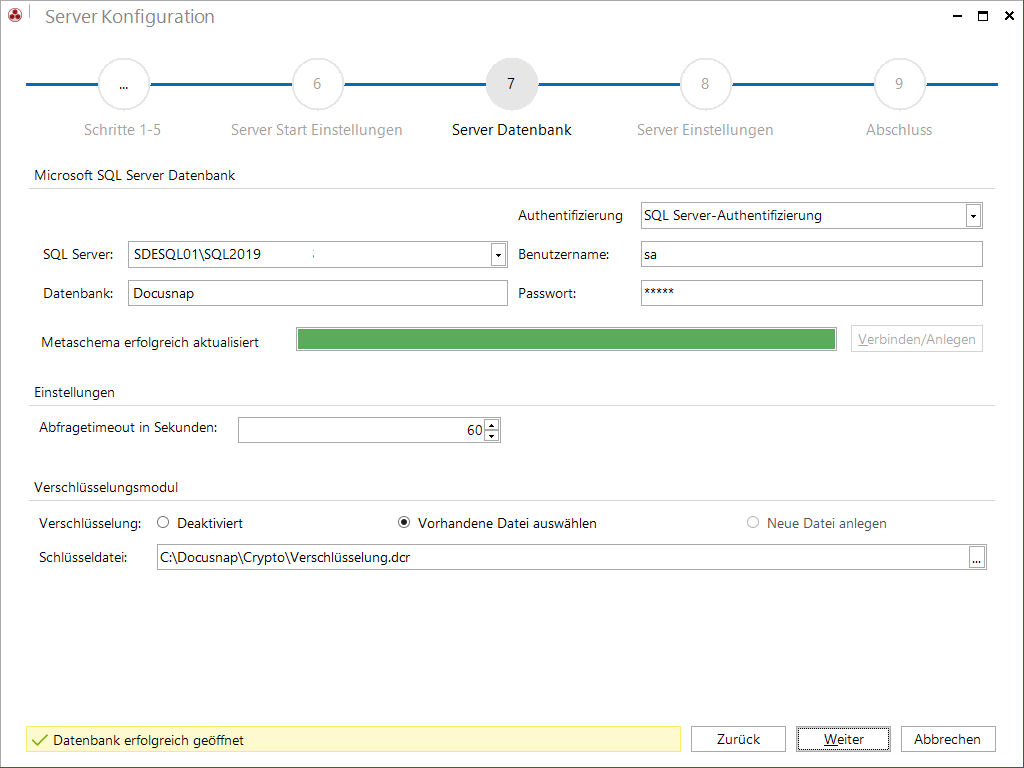Click the Docusnap app icon in title bar
This screenshot has height=768, width=1024.
tap(14, 14)
